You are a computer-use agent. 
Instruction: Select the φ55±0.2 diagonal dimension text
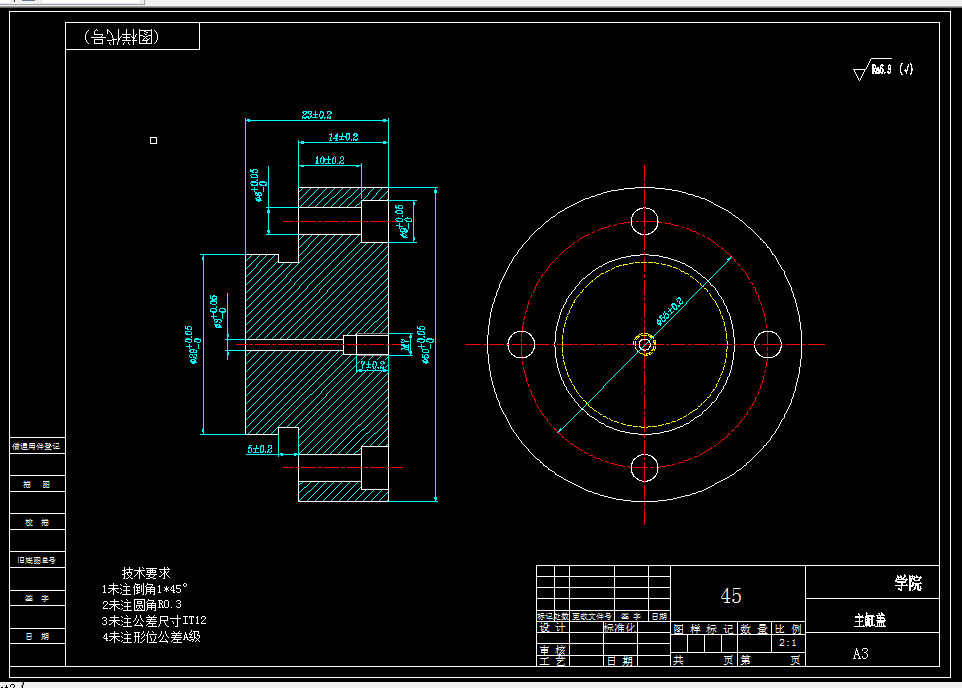coord(669,311)
